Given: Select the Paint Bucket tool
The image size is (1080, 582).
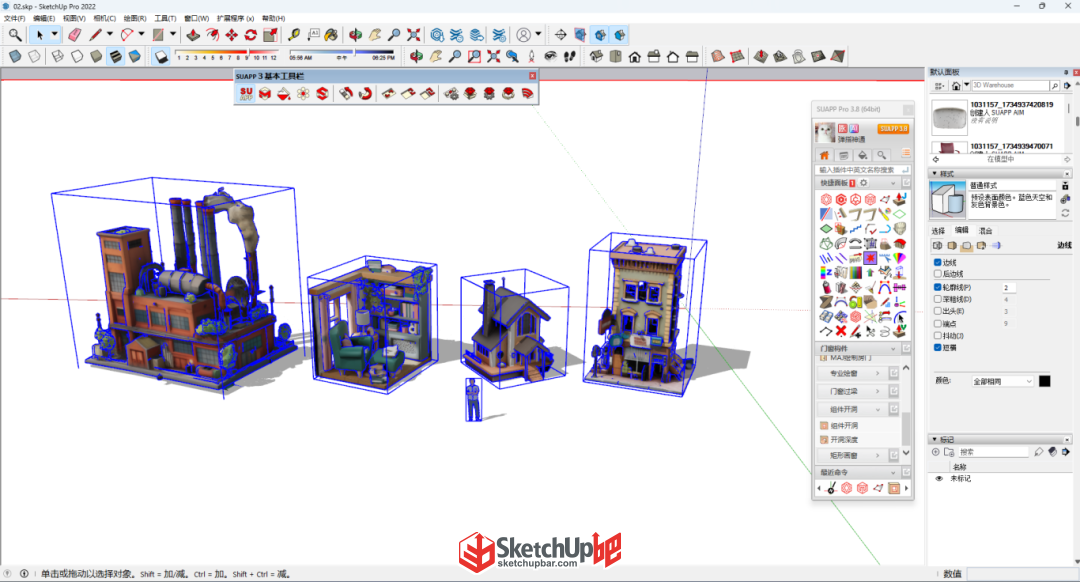Looking at the screenshot, I should coord(331,34).
